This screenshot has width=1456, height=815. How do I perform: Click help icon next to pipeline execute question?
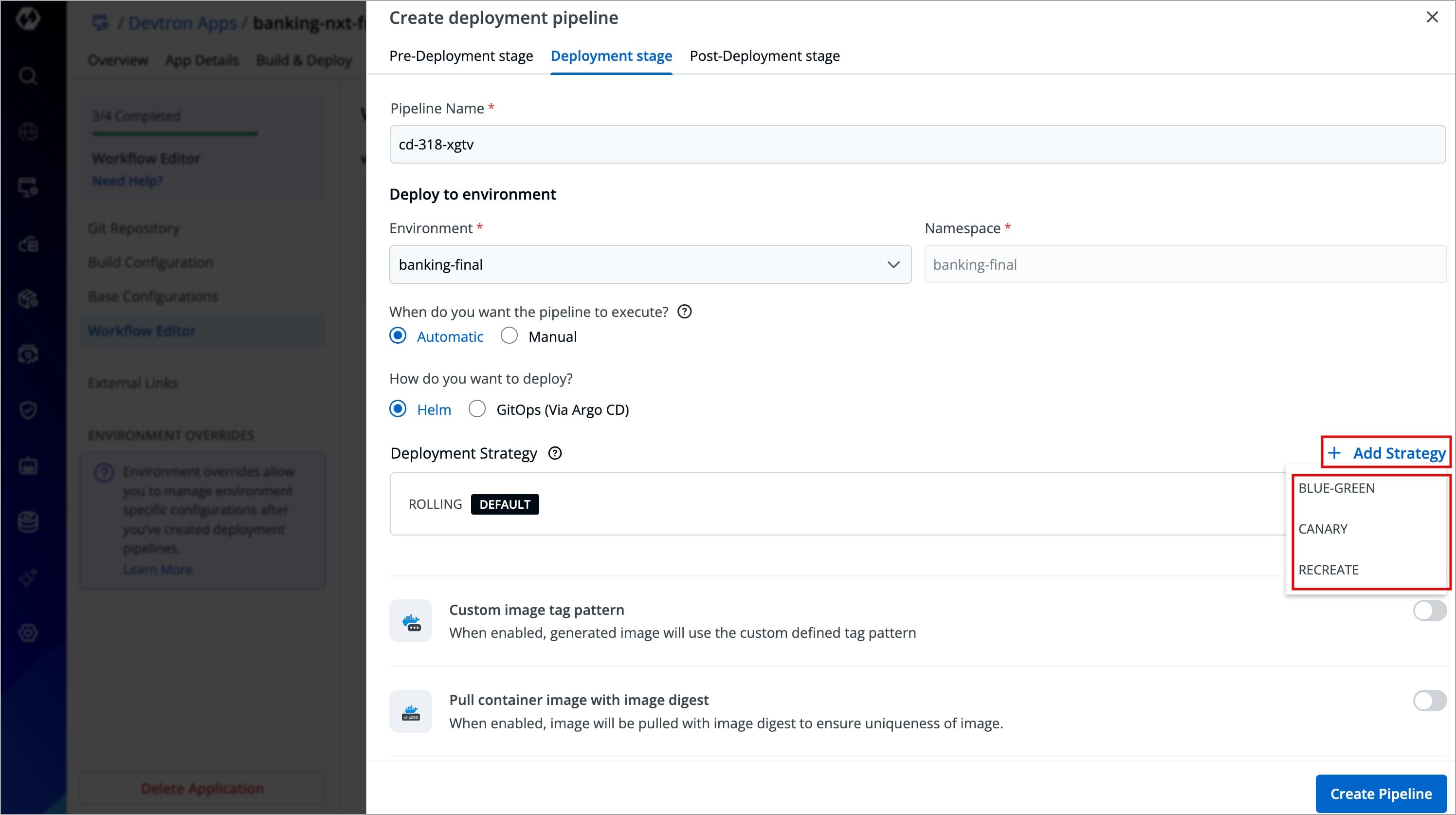coord(684,312)
